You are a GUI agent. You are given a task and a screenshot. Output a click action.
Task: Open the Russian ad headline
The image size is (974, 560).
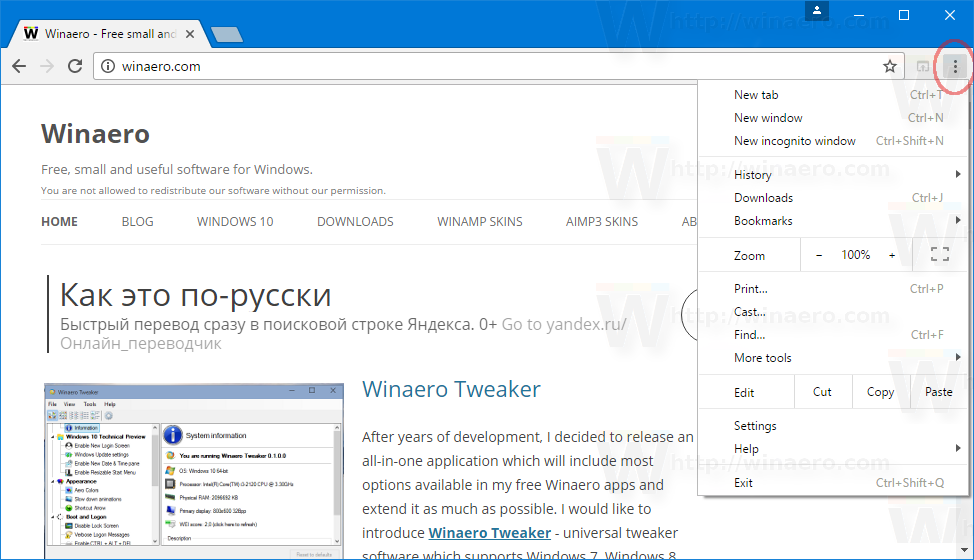196,294
